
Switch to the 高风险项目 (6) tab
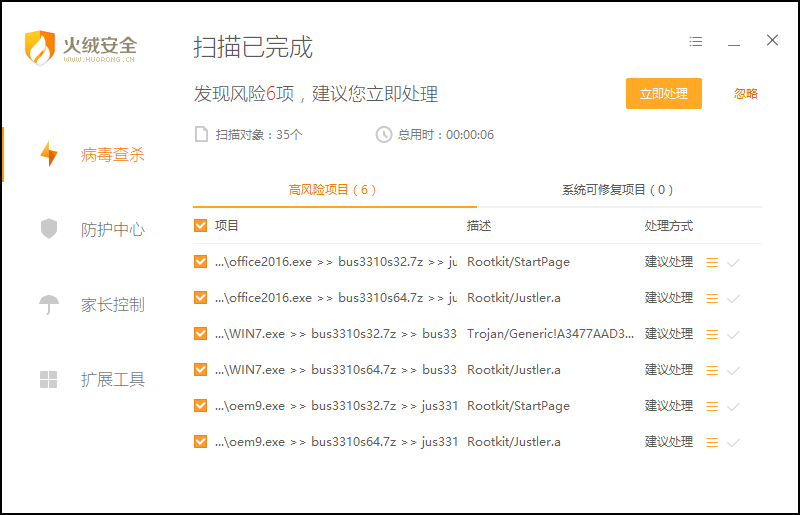click(333, 189)
